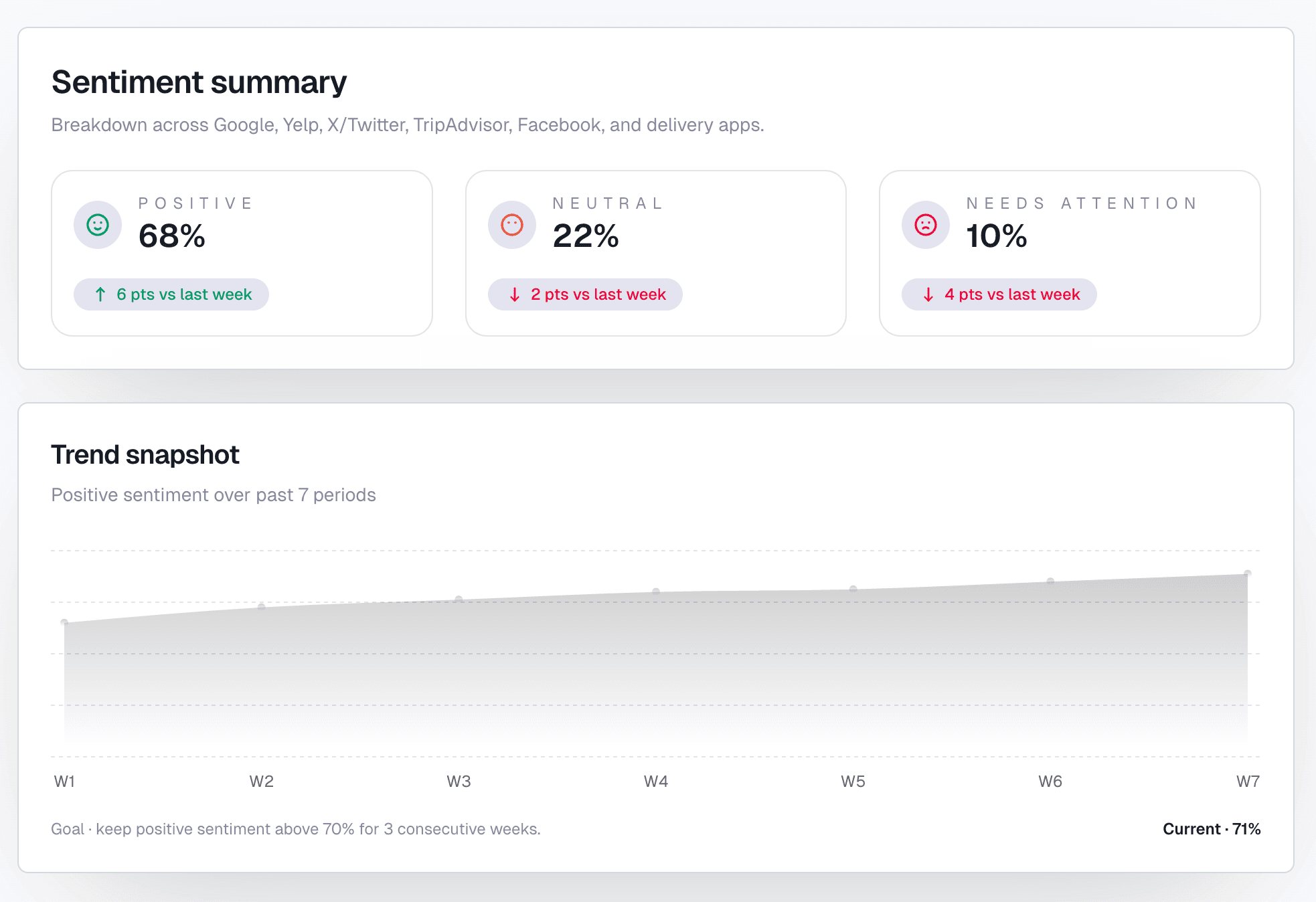Click the W4 data point on the trend line
The height and width of the screenshot is (902, 1316).
pyautogui.click(x=656, y=590)
